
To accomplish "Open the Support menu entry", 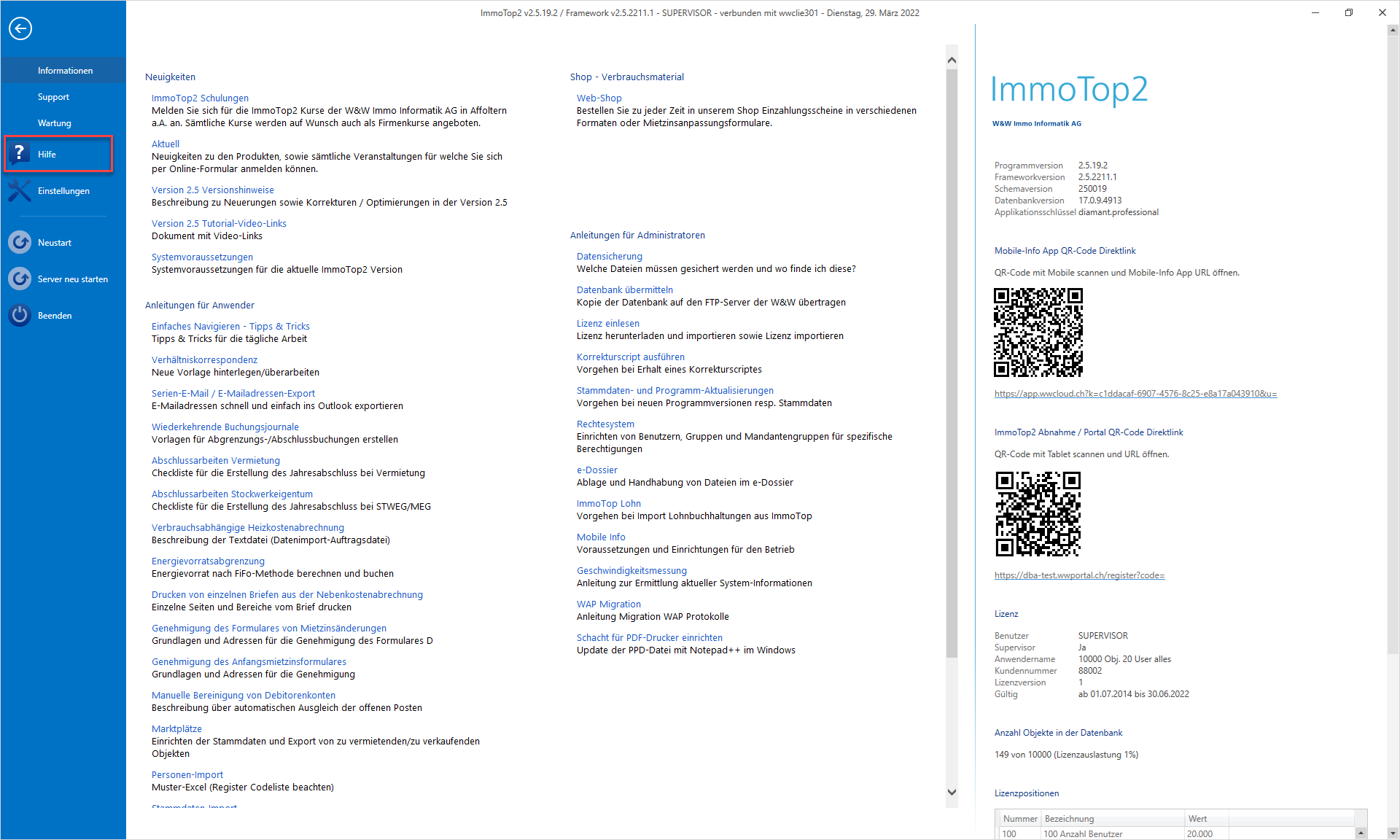I will [53, 97].
